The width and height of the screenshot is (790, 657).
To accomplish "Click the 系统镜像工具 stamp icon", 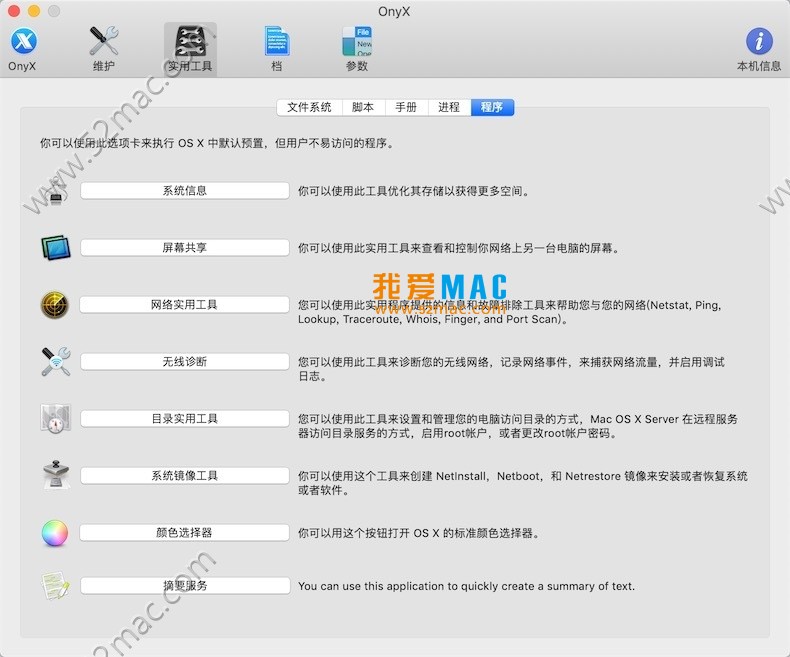I will pyautogui.click(x=55, y=475).
